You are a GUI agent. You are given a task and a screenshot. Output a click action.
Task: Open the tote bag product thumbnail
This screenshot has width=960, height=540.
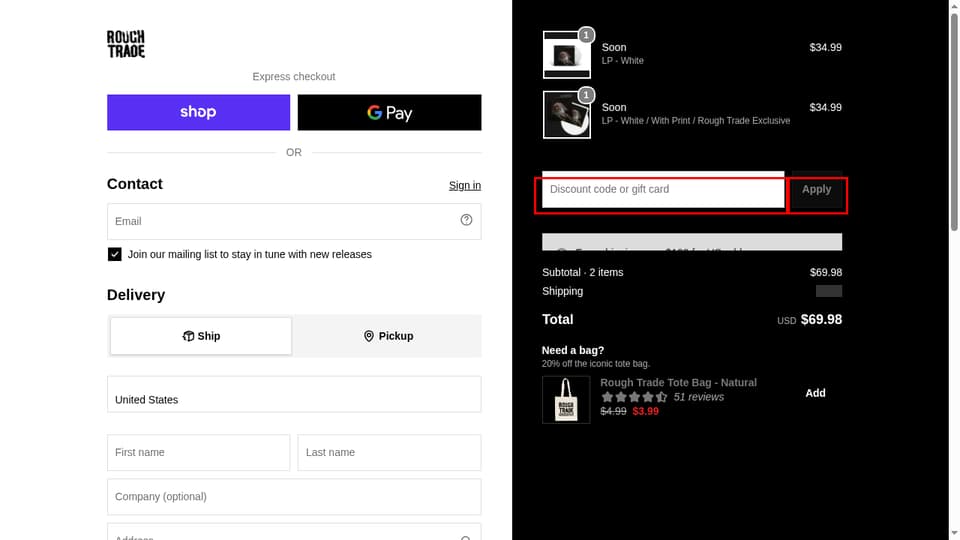[x=566, y=399]
